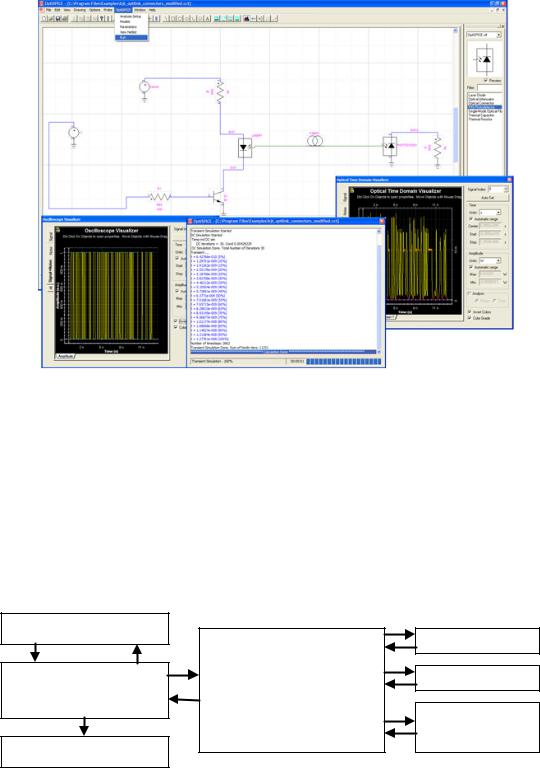This screenshot has width=540, height=768.
Task: Click the component preview thumbnail in library panel
Action: pos(484,59)
